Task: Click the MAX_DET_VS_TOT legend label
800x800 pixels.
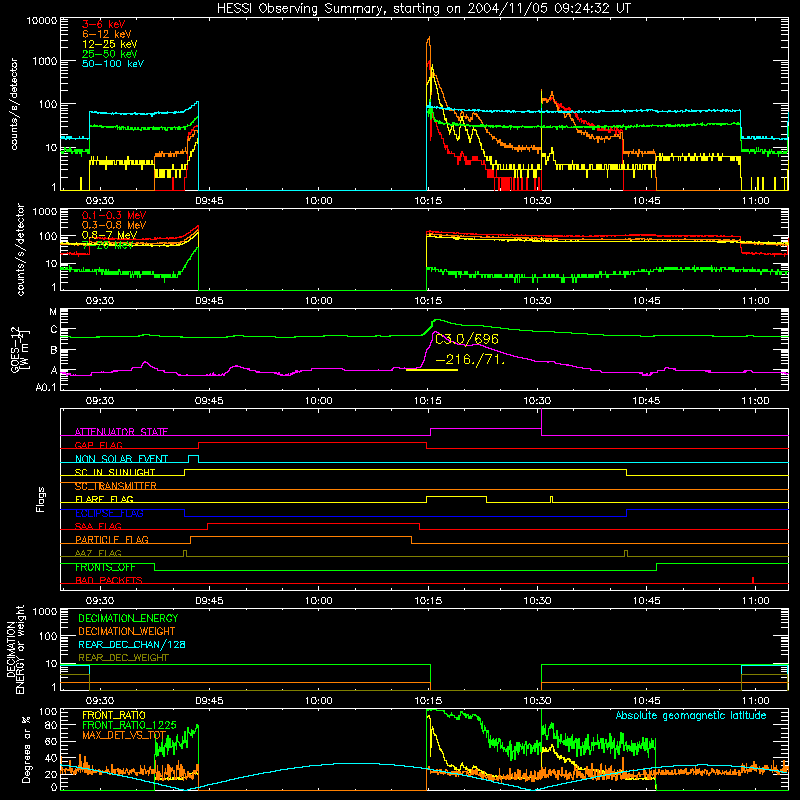Action: point(124,736)
